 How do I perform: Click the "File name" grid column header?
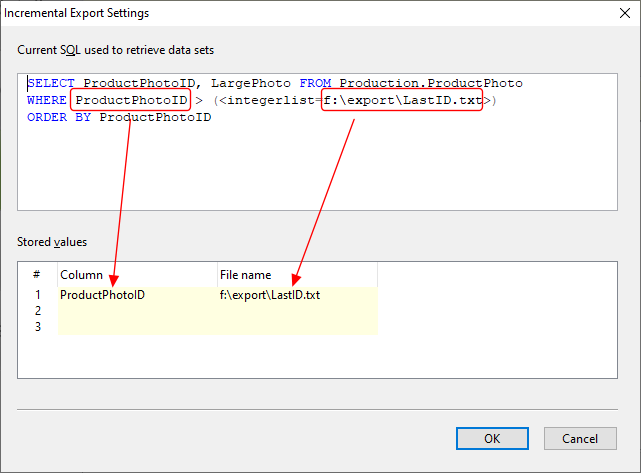click(297, 275)
